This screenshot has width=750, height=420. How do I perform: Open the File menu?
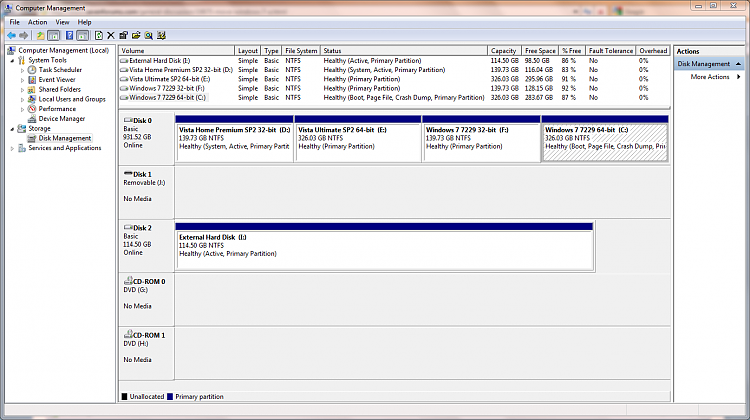point(15,22)
